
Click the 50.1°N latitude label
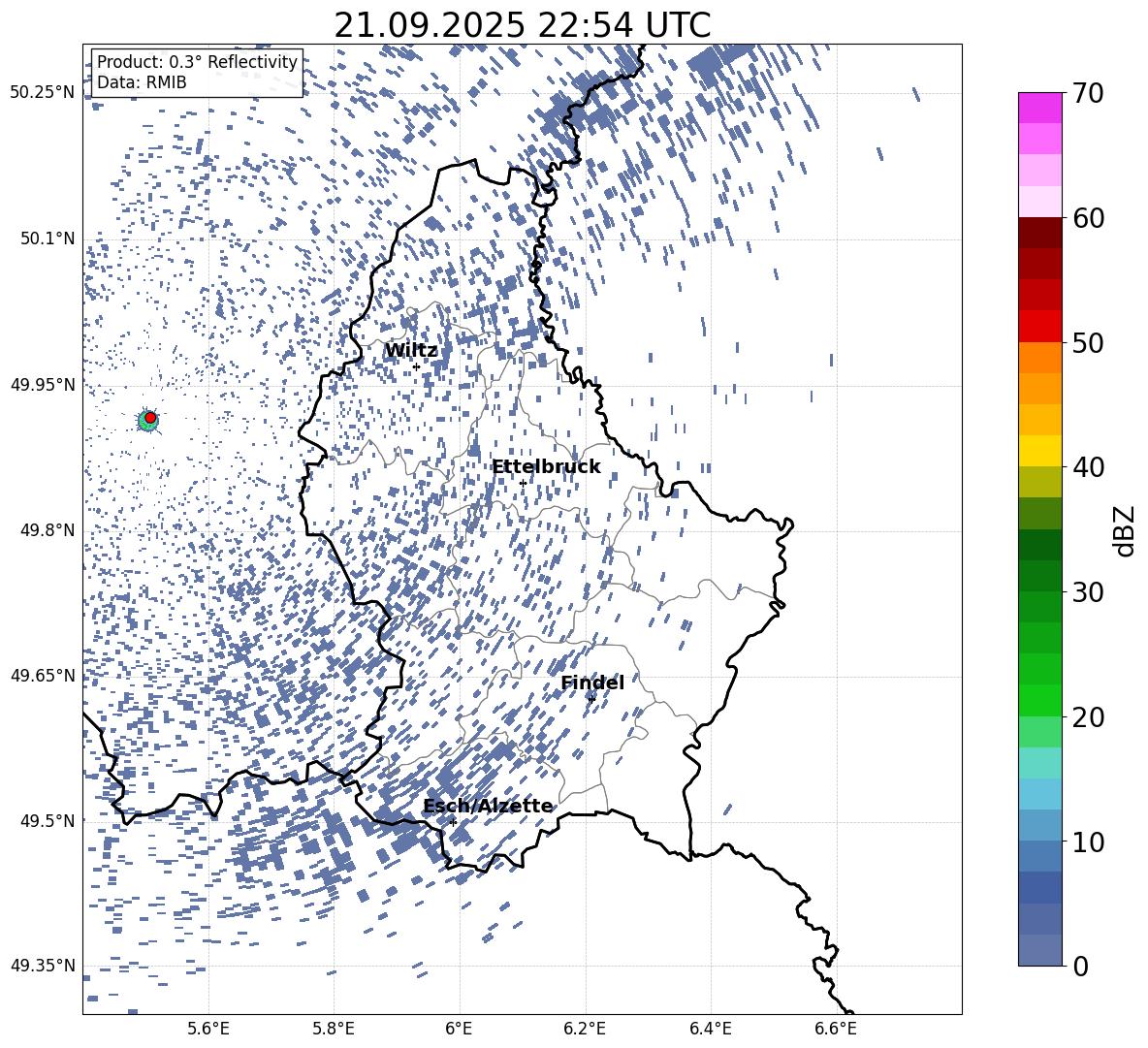(x=47, y=239)
